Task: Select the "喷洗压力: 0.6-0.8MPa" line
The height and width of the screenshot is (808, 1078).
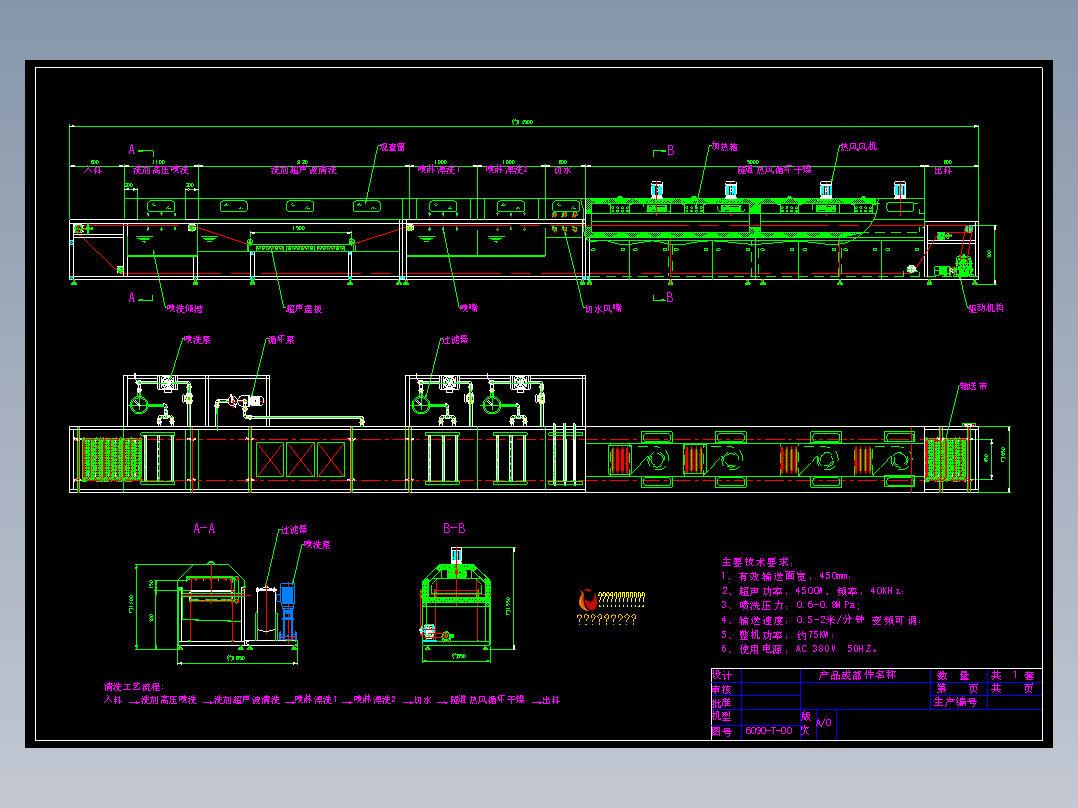Action: (x=791, y=605)
